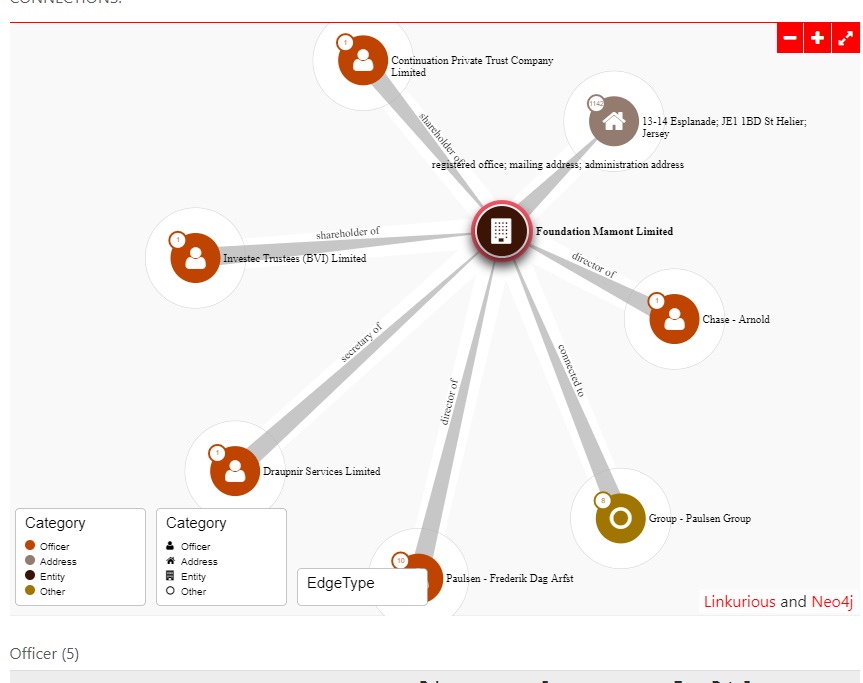Click 'Paulsen - Frederik Dag Arfst' label
The width and height of the screenshot is (863, 683).
pos(509,578)
